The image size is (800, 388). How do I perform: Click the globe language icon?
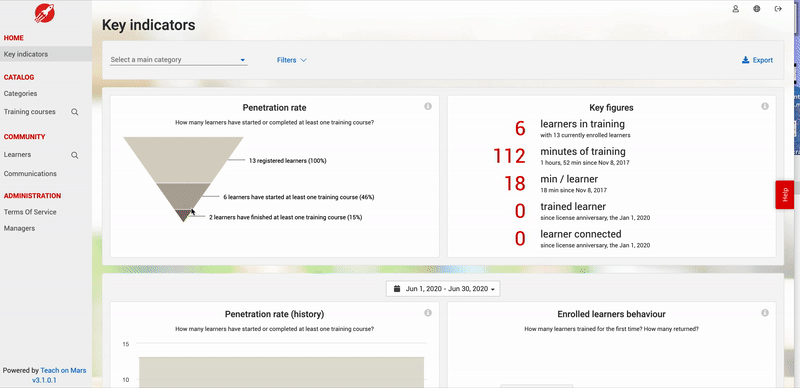click(757, 9)
